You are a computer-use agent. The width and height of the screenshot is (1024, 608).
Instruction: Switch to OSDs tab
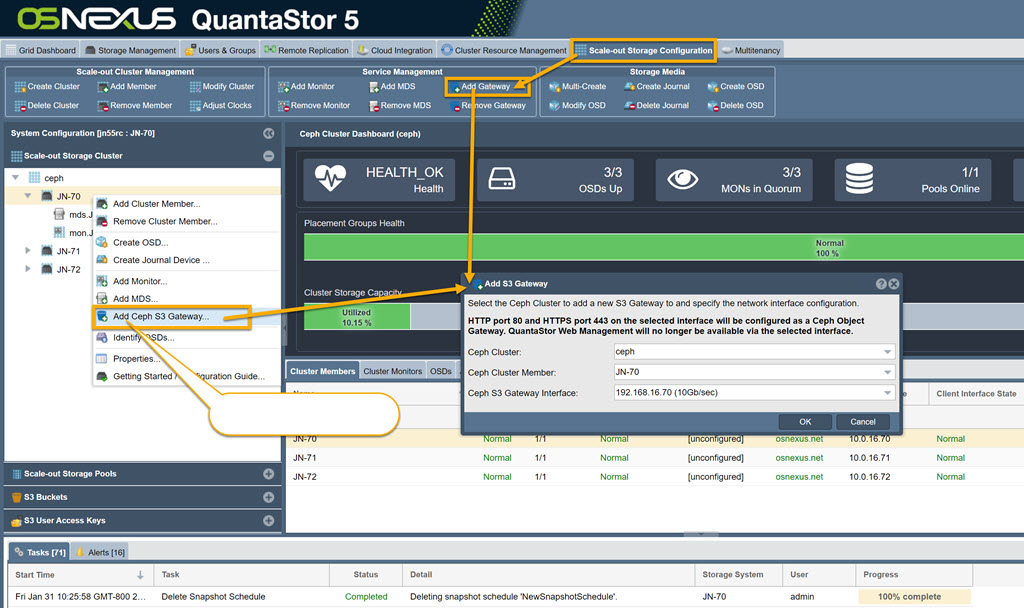pyautogui.click(x=441, y=371)
